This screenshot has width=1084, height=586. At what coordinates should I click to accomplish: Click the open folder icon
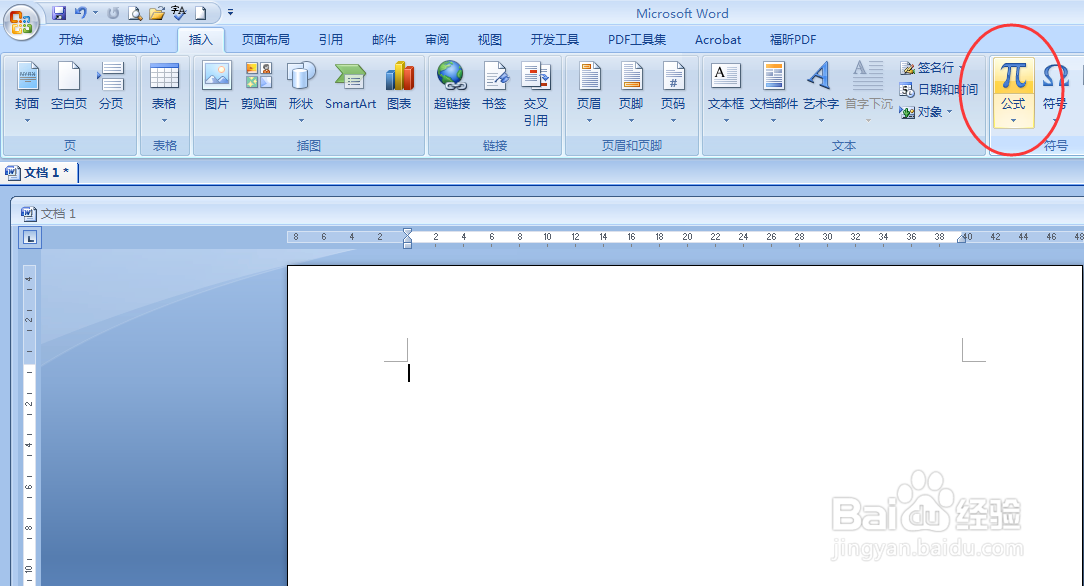point(157,13)
